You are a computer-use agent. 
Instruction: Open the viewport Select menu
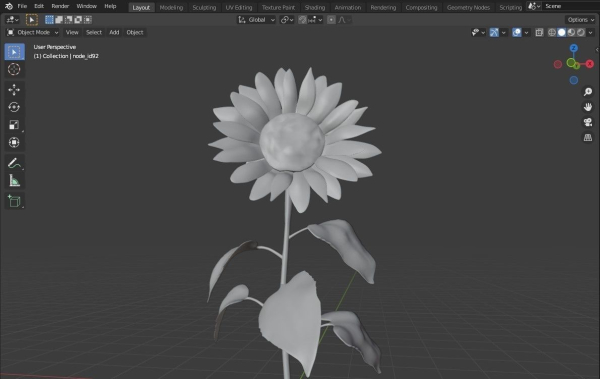(94, 33)
